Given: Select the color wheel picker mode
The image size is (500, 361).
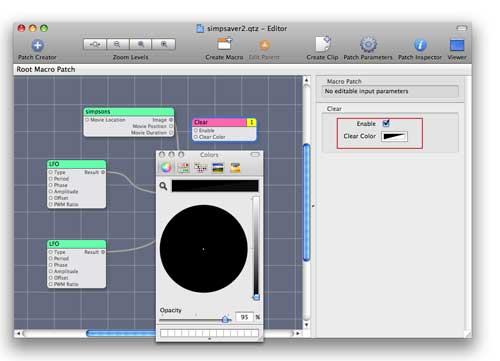Looking at the screenshot, I should (166, 167).
